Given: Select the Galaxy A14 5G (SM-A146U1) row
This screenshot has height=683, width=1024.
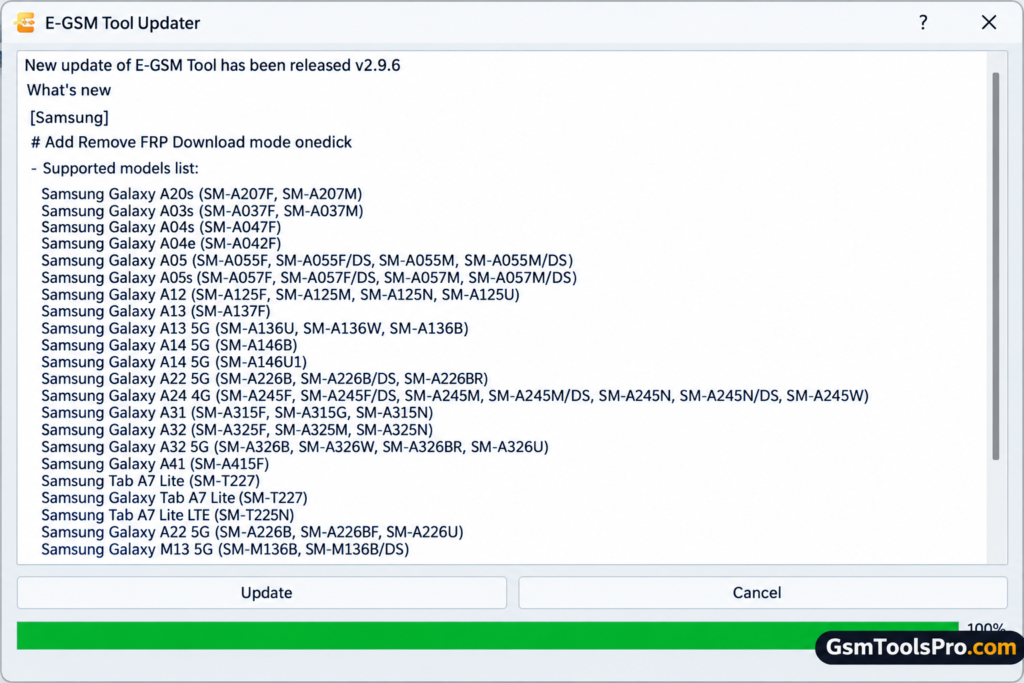Looking at the screenshot, I should tap(174, 362).
